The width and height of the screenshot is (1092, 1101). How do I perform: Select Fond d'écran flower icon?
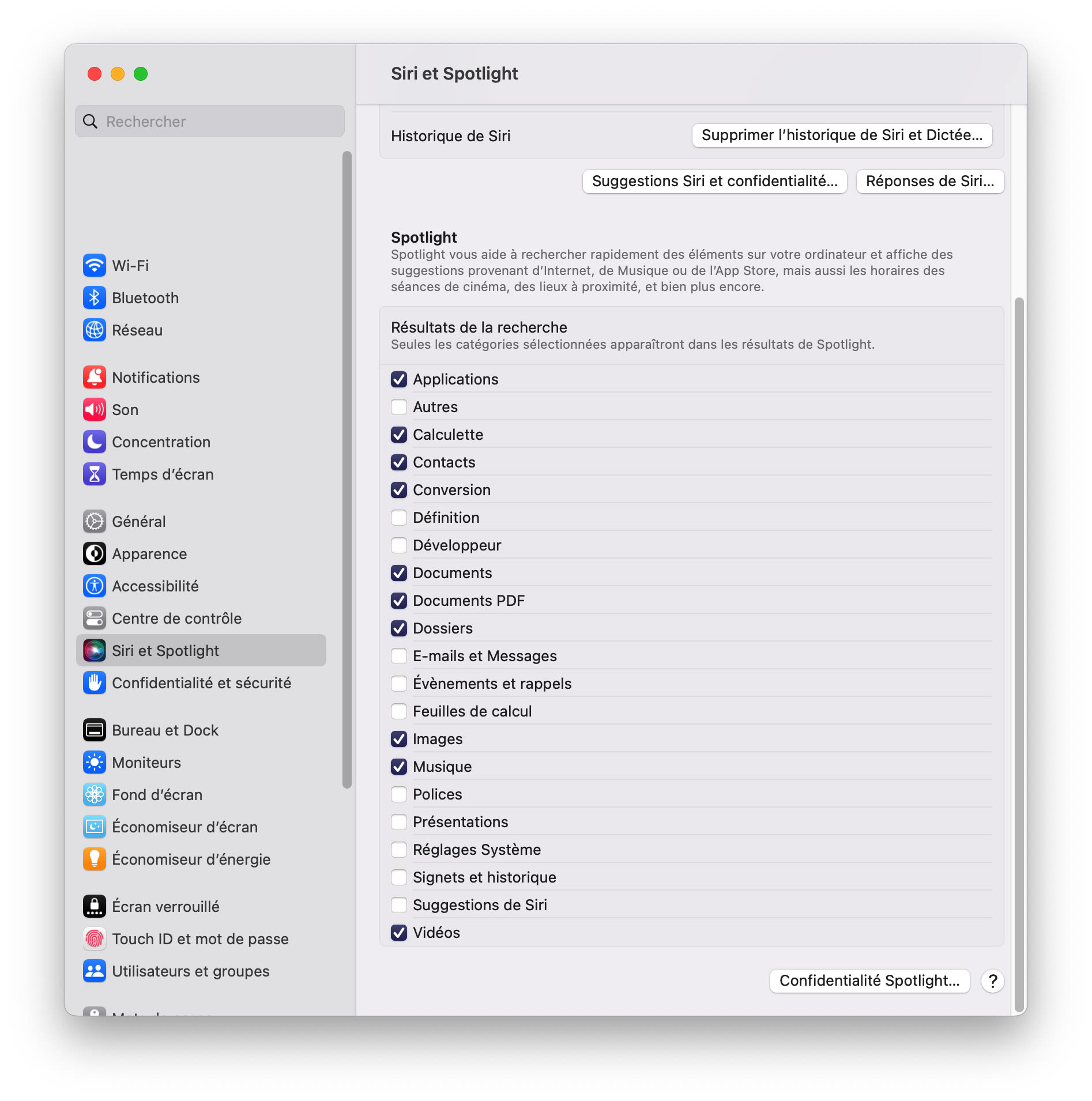[x=94, y=794]
